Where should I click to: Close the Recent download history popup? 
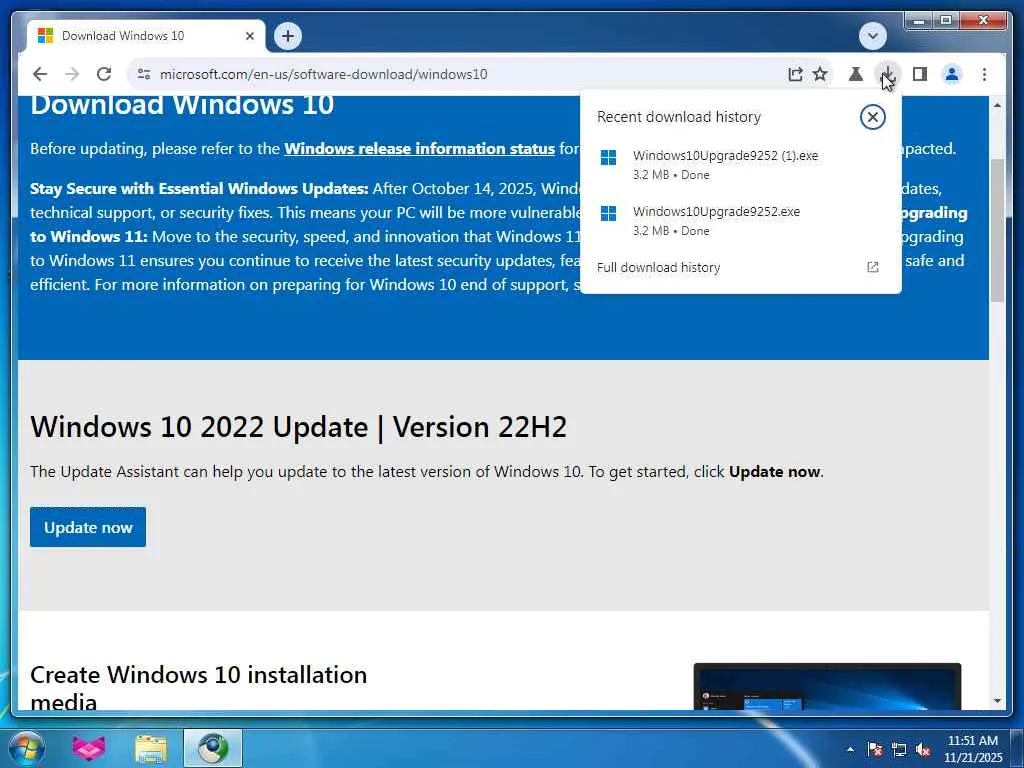click(872, 117)
